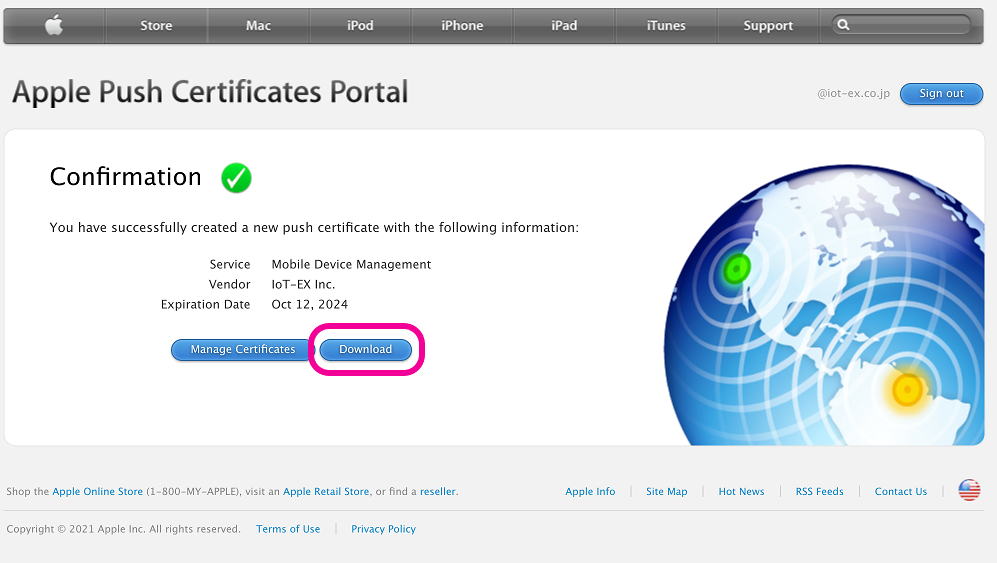This screenshot has height=563, width=997.
Task: Click the Manage Certificates button
Action: [243, 350]
